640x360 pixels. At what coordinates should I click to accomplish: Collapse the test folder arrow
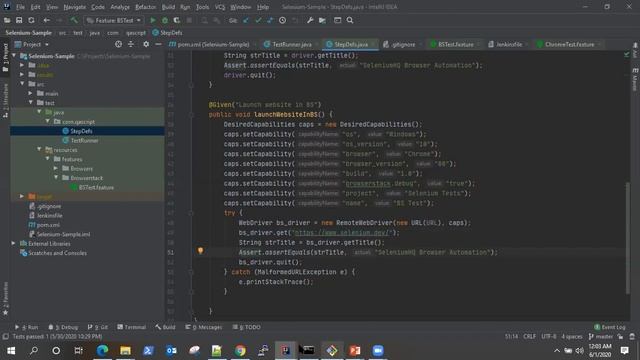pyautogui.click(x=31, y=102)
